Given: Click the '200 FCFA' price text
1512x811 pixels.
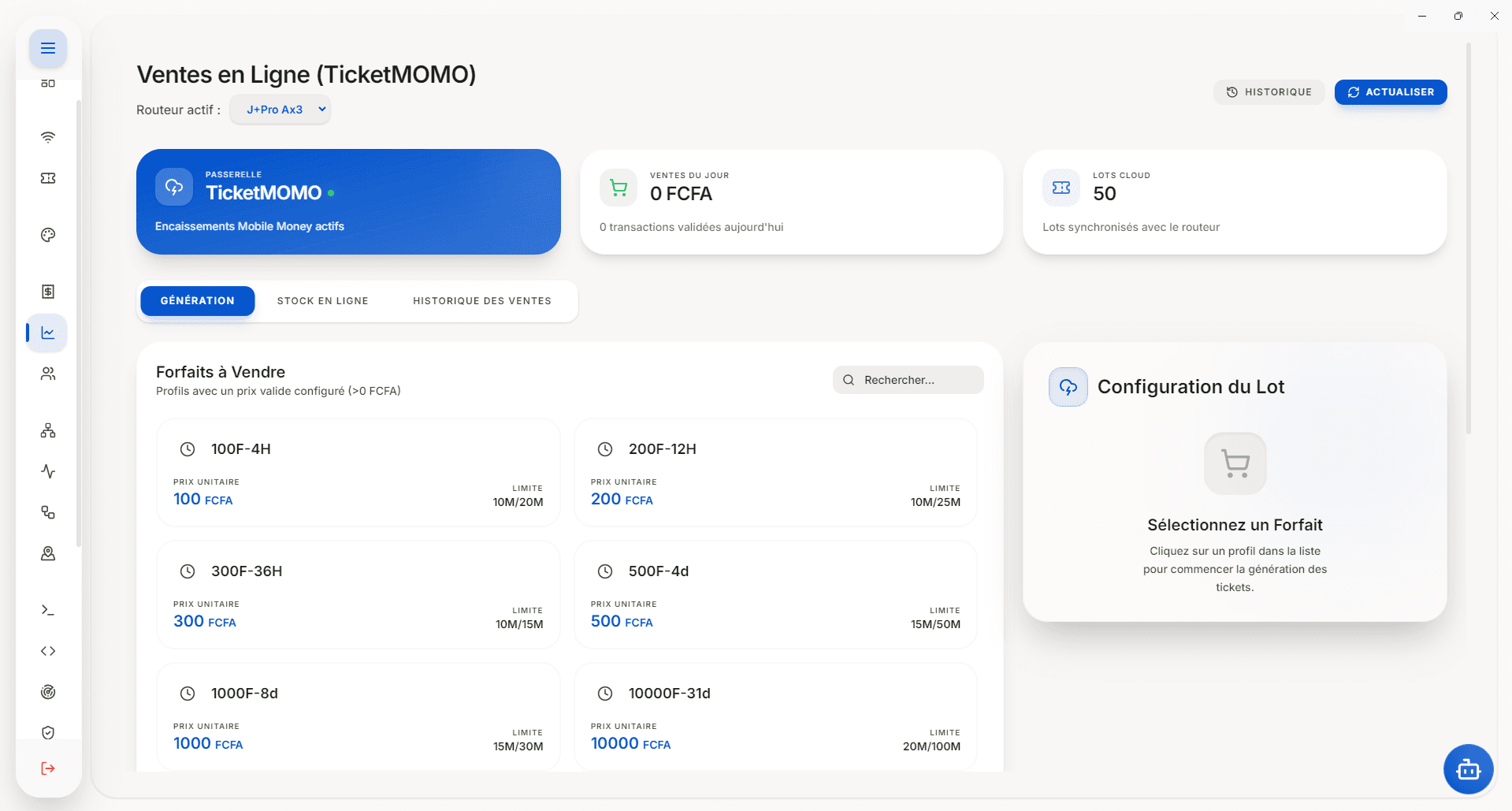Looking at the screenshot, I should pos(622,499).
